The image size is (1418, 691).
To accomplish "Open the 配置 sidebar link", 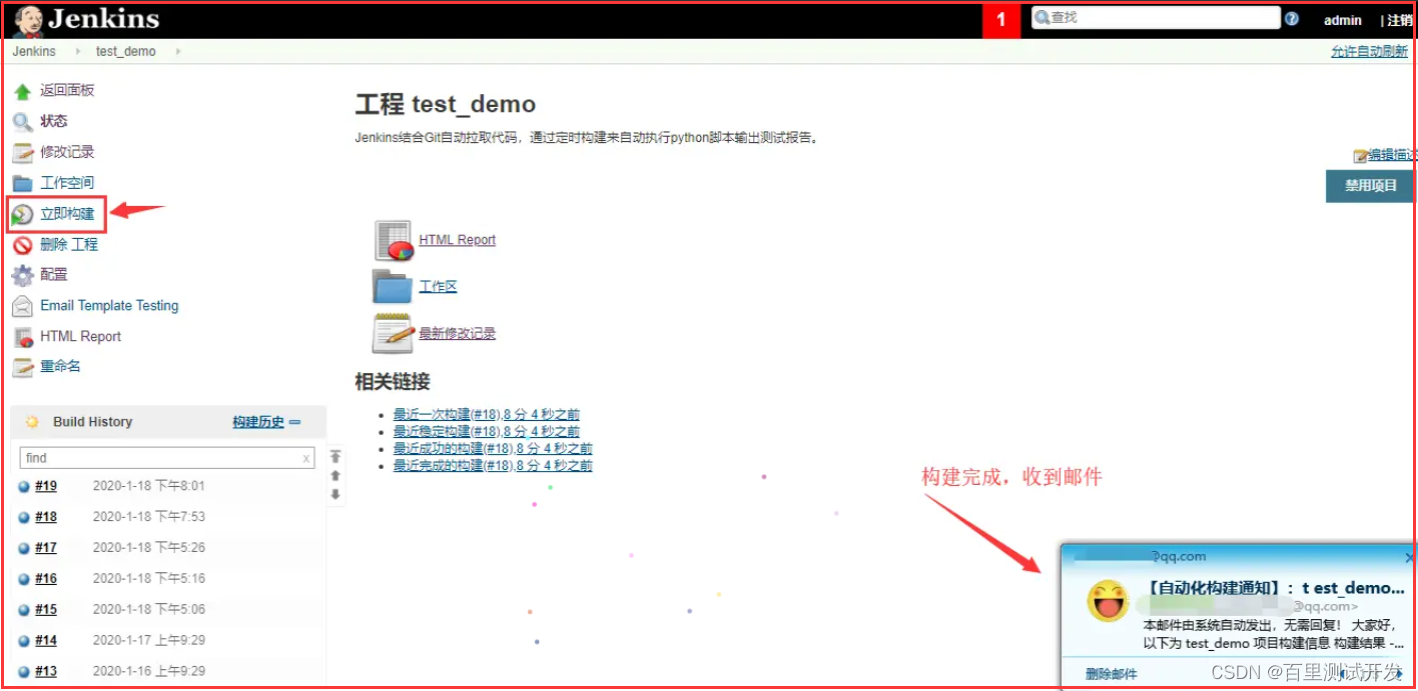I will [54, 274].
